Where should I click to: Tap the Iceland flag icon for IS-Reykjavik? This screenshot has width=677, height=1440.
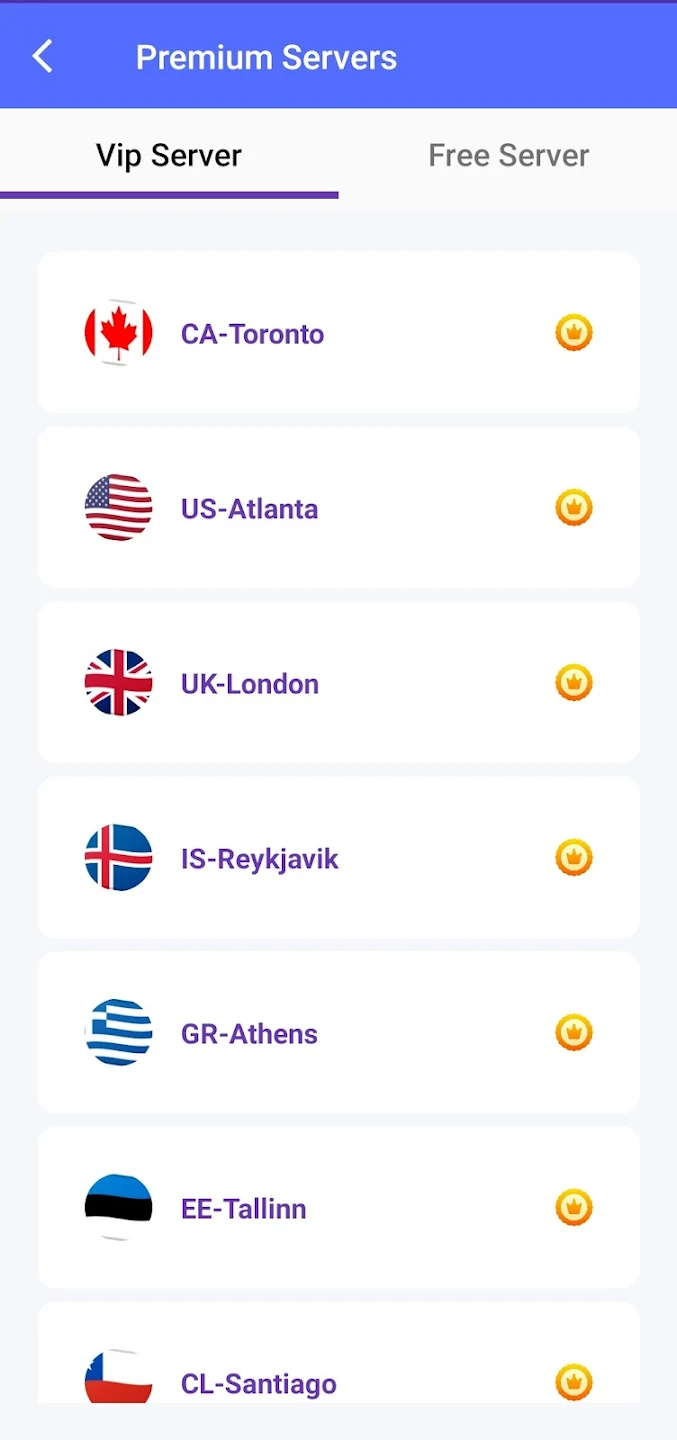[118, 857]
